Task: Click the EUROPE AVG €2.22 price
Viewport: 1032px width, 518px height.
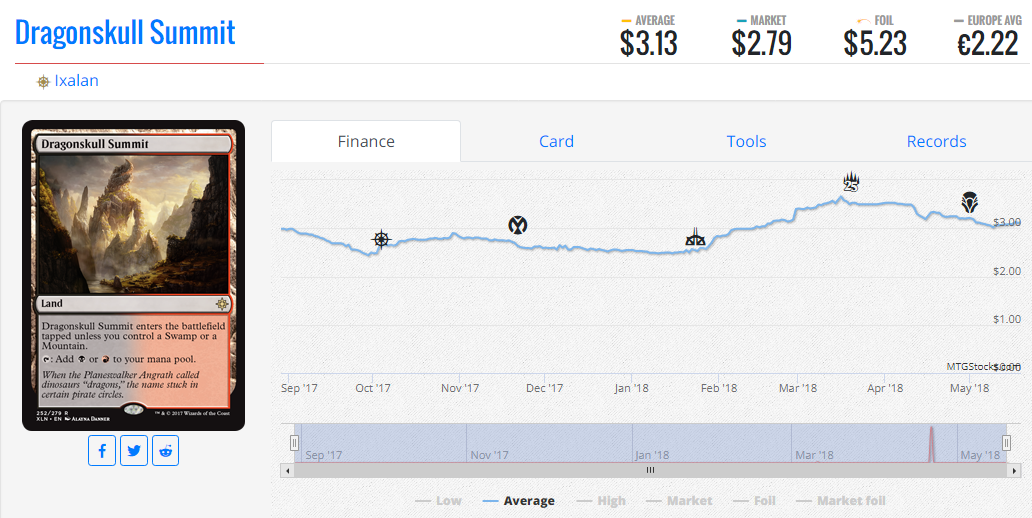Action: point(987,37)
